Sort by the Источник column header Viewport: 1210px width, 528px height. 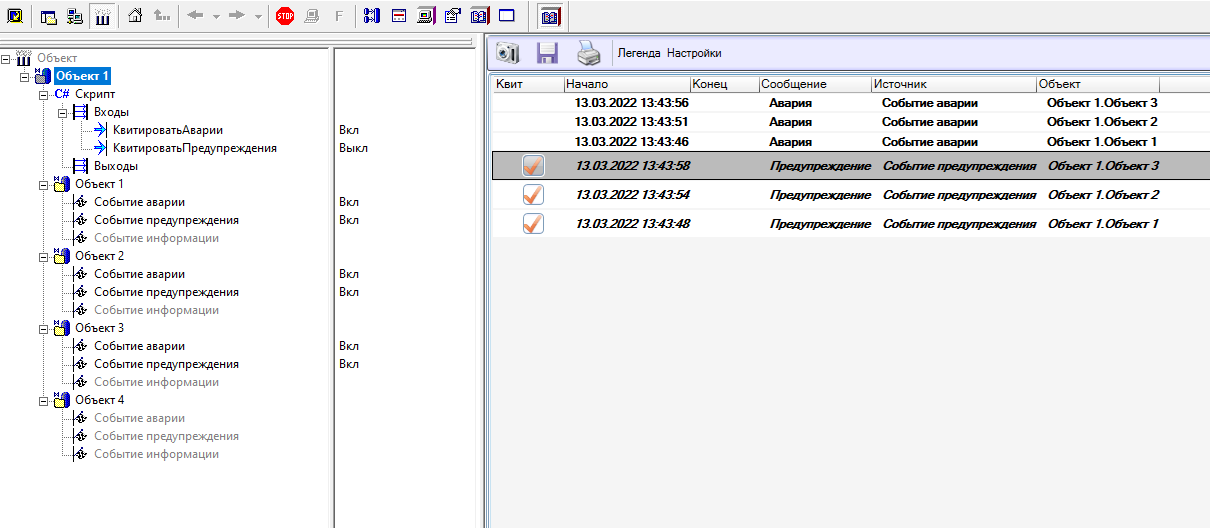click(x=954, y=84)
